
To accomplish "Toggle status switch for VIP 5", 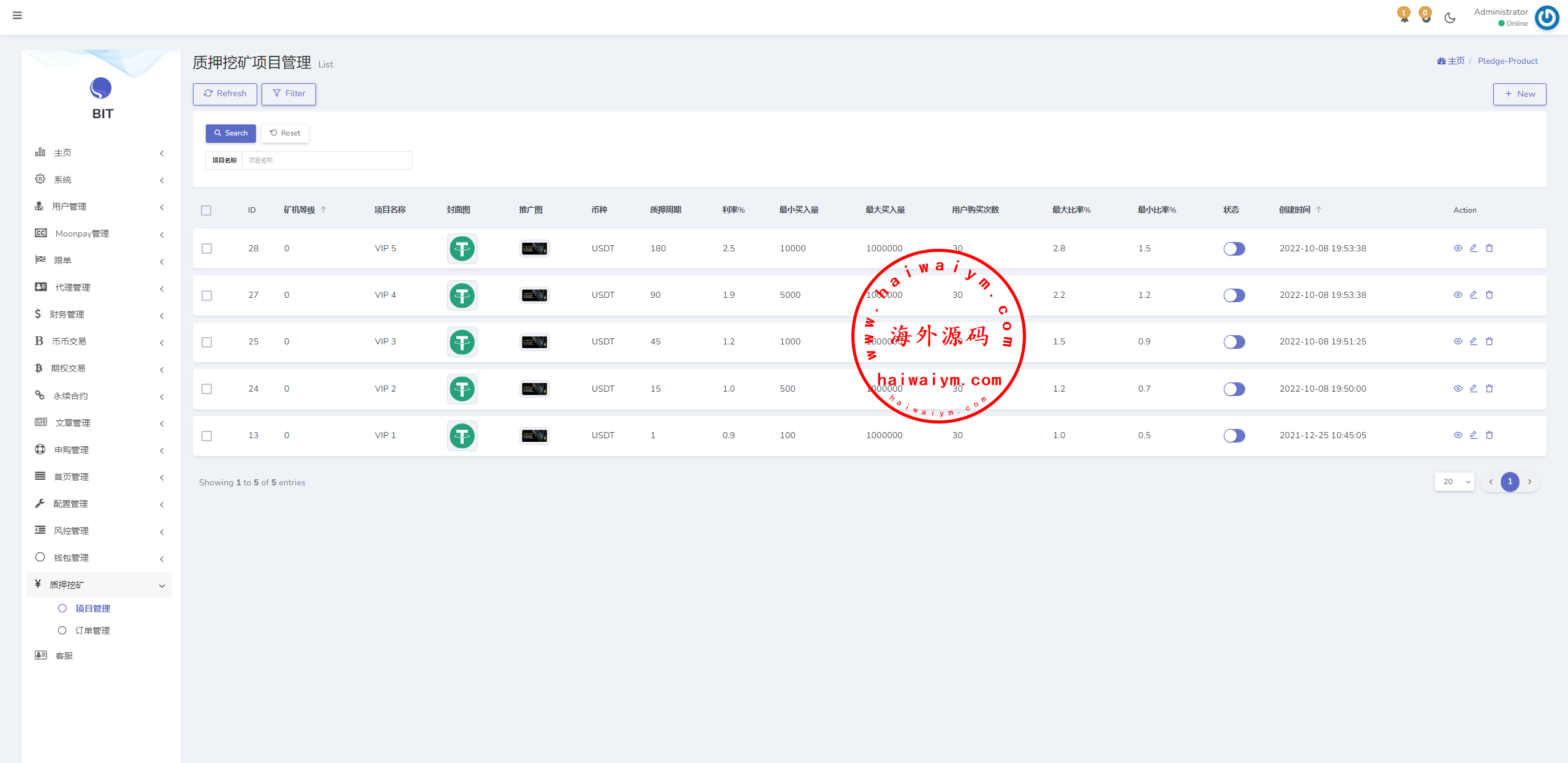I will pos(1234,248).
